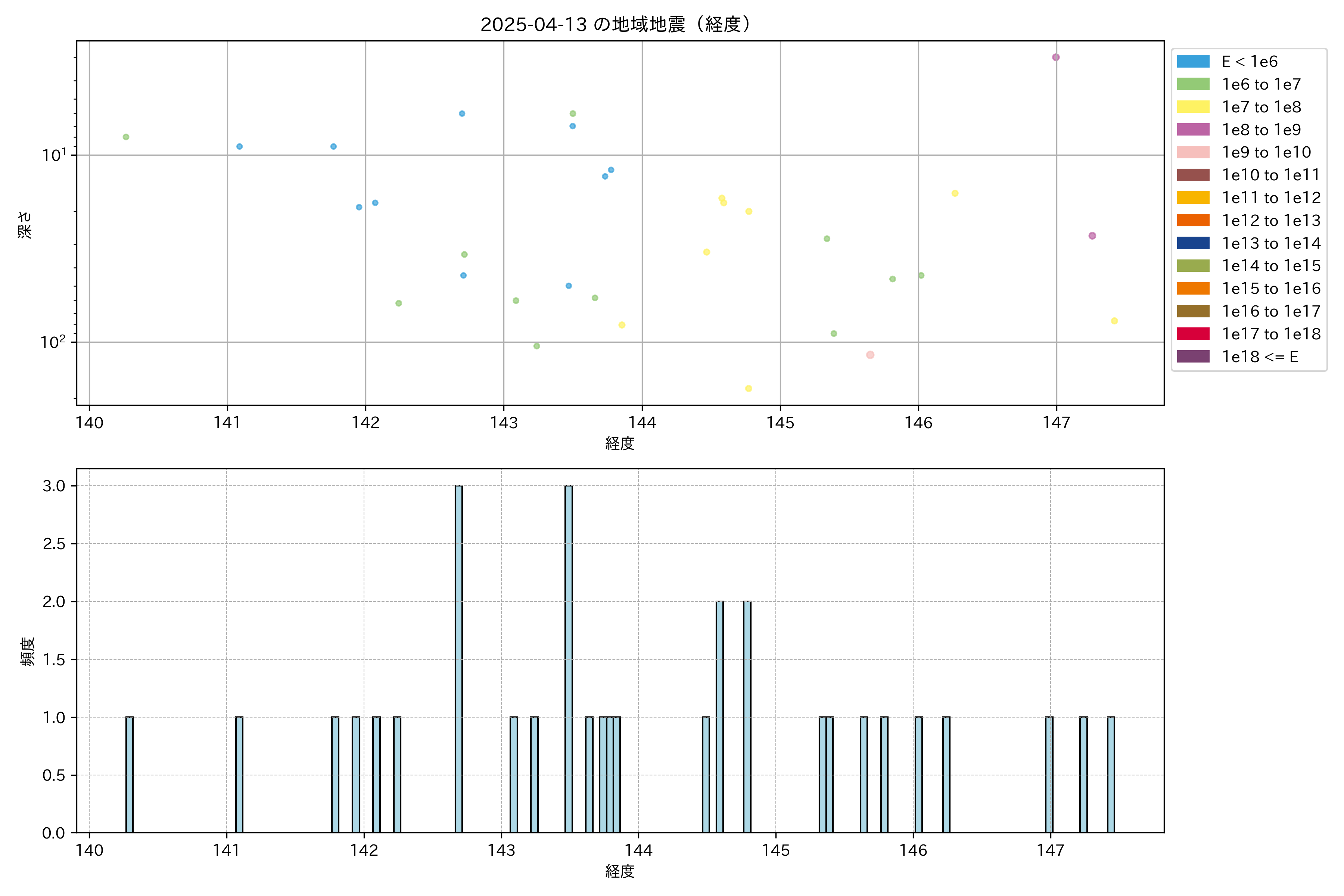Click the dark purple '1e18 <= E' legend swatch
Screen dimensions: 1344x896
click(1192, 357)
